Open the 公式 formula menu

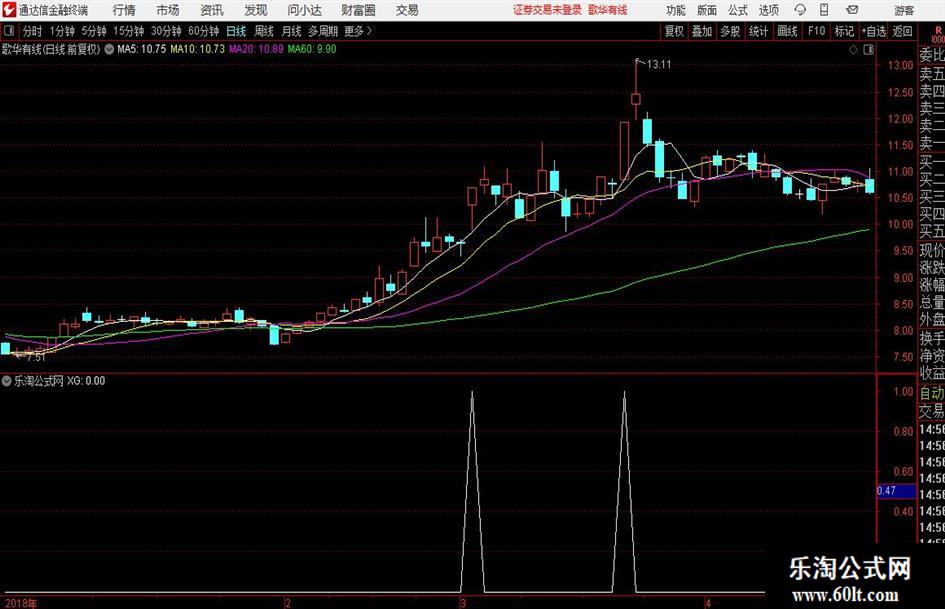click(738, 10)
